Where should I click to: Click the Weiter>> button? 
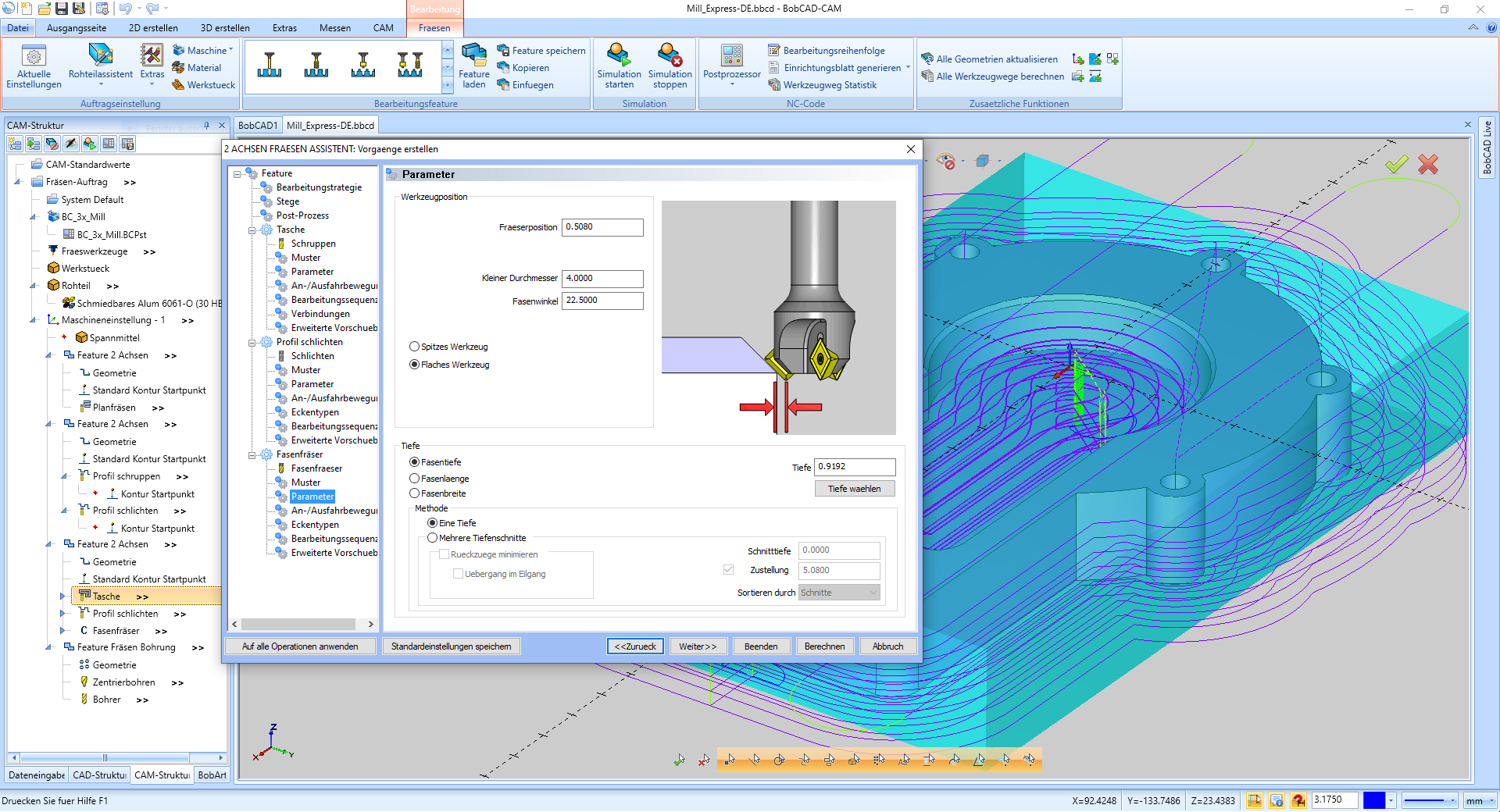(x=697, y=646)
